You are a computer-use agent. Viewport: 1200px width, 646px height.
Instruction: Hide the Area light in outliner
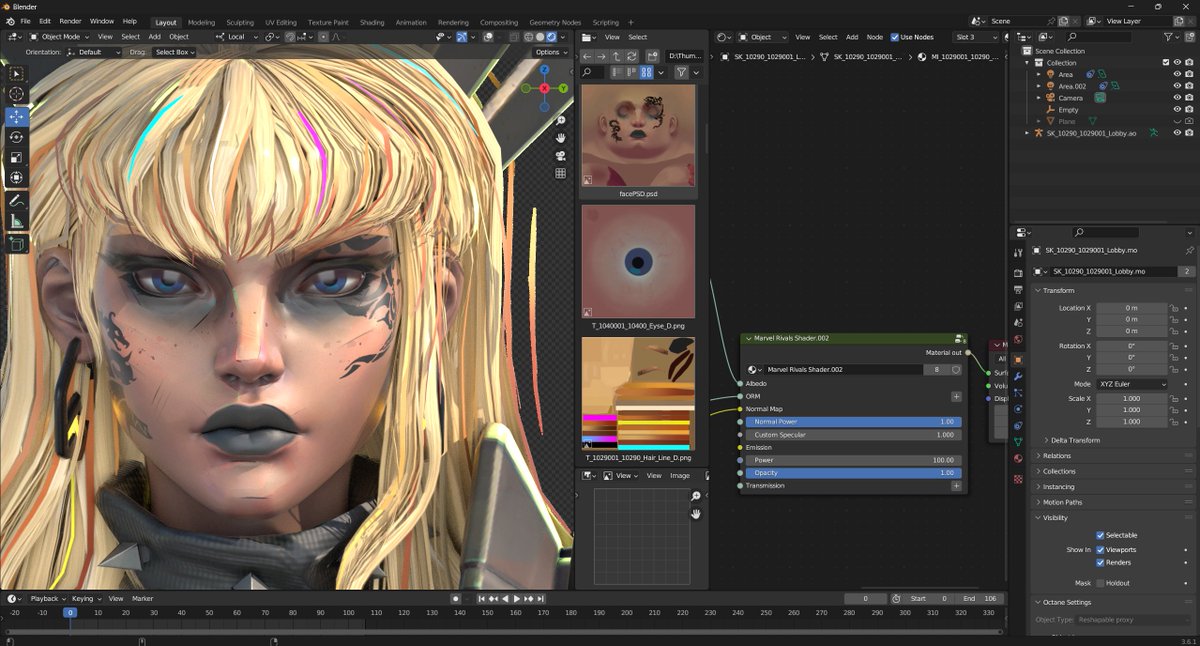[1177, 74]
